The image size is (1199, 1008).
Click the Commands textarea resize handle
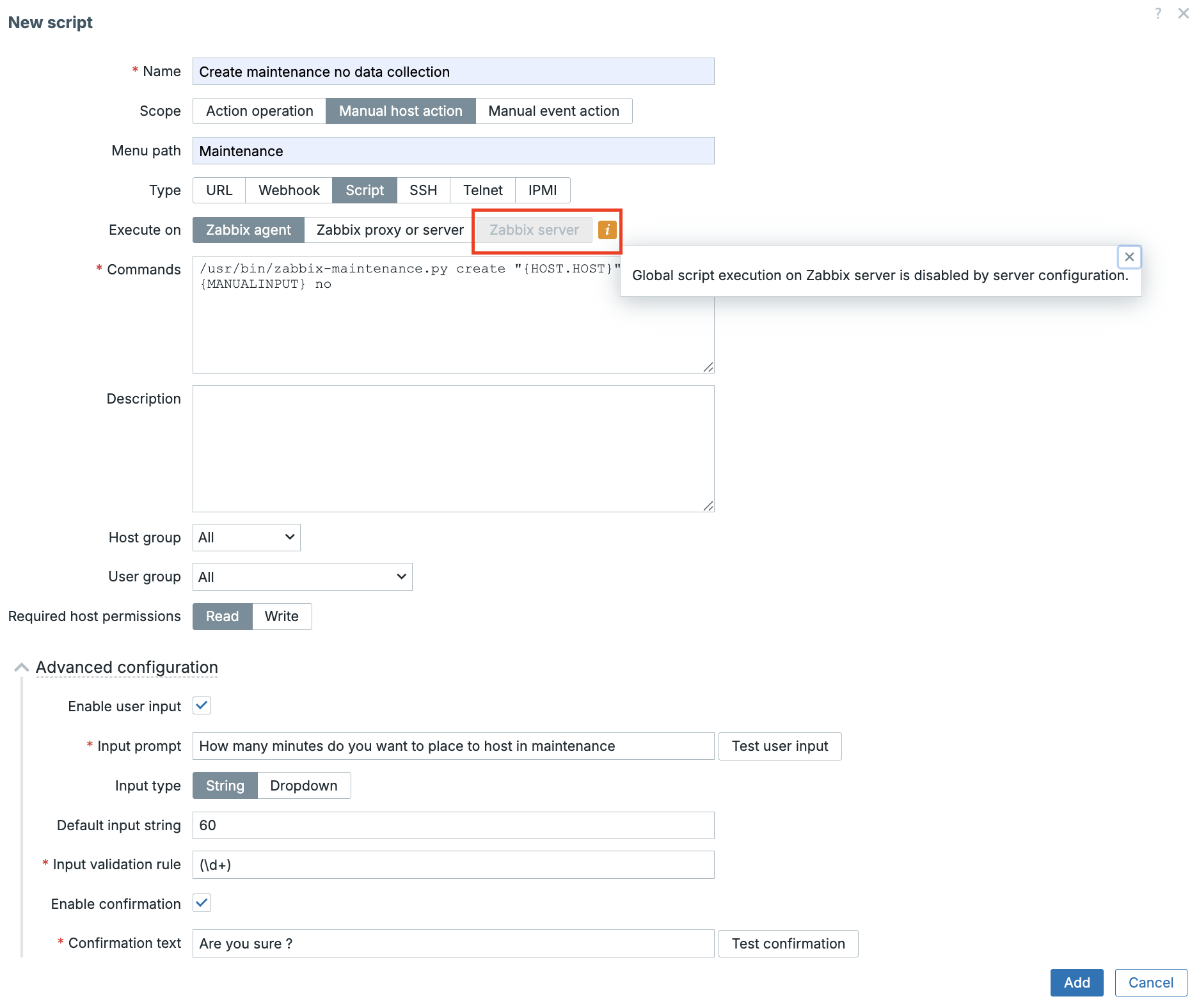click(x=708, y=367)
